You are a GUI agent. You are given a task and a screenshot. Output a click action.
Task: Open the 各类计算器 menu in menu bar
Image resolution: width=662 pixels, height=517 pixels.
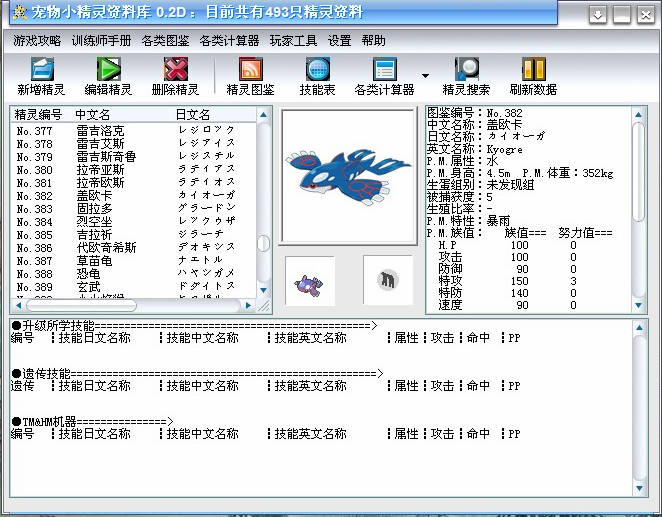point(229,41)
